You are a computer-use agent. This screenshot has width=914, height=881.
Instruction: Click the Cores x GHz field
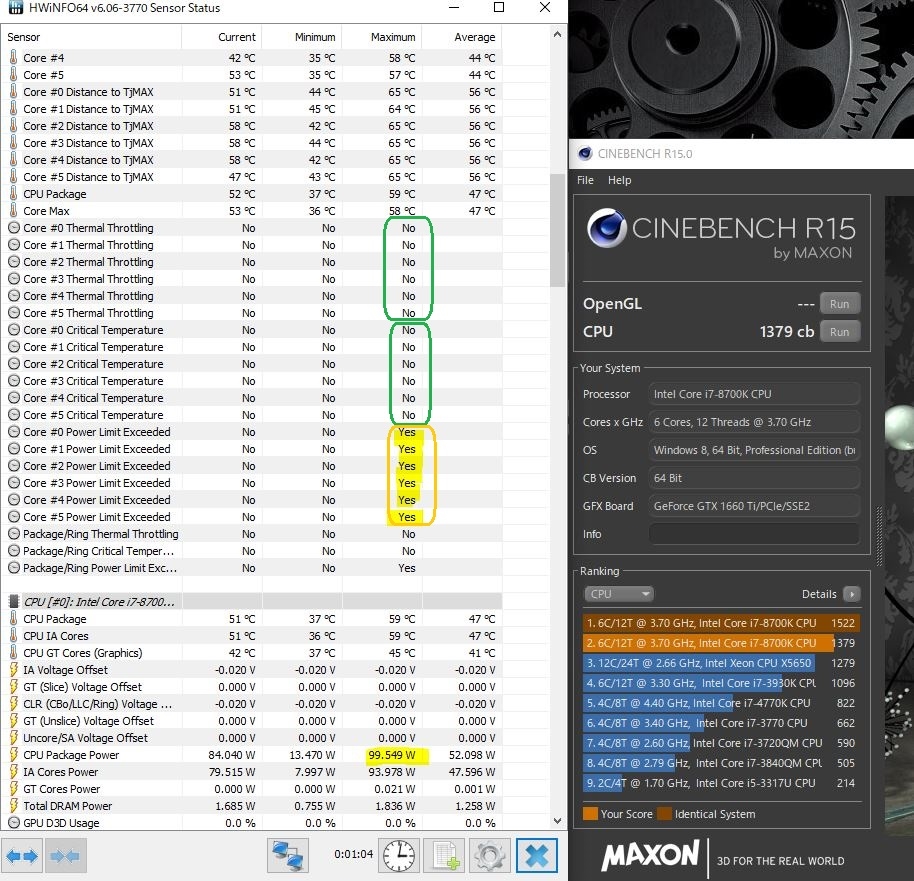click(x=754, y=422)
